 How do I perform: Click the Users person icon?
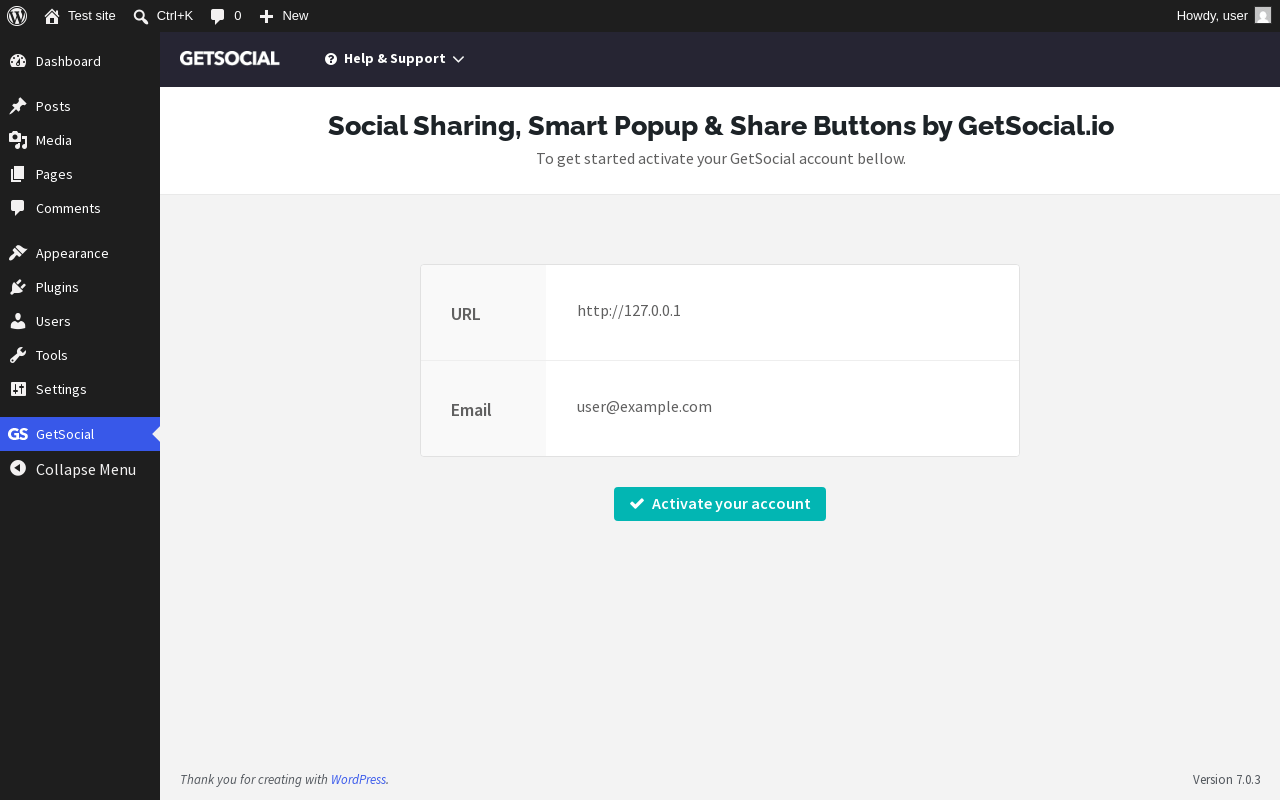click(x=18, y=321)
